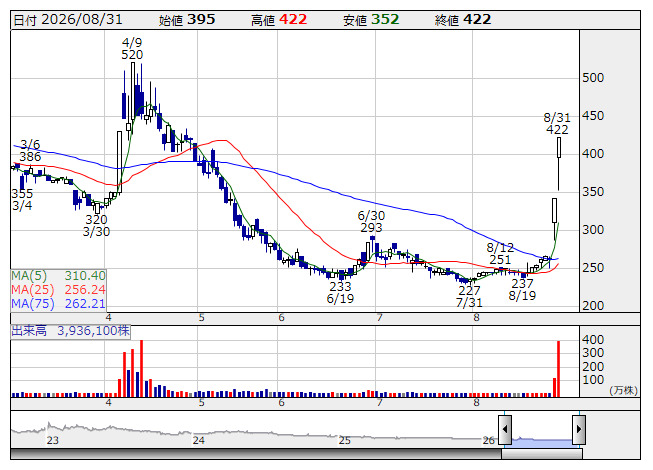Image resolution: width=653 pixels, height=470 pixels.
Task: Click the price axis label 450
Action: [x=593, y=116]
